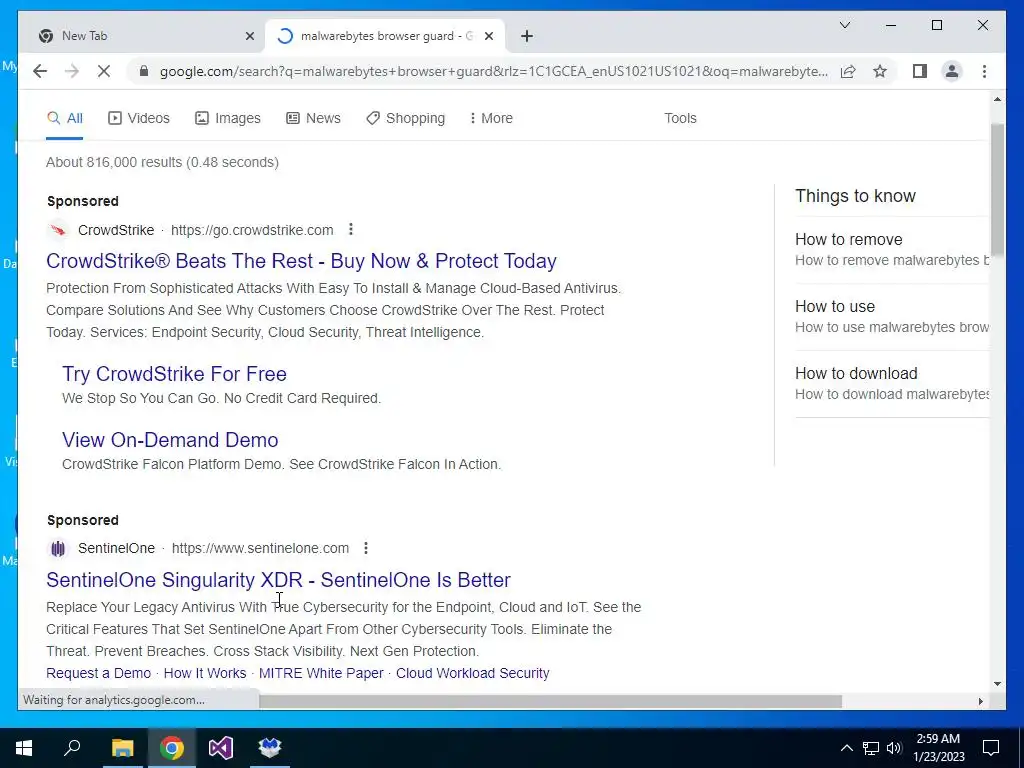Switch to Videos results
This screenshot has width=1024, height=768.
(x=138, y=118)
